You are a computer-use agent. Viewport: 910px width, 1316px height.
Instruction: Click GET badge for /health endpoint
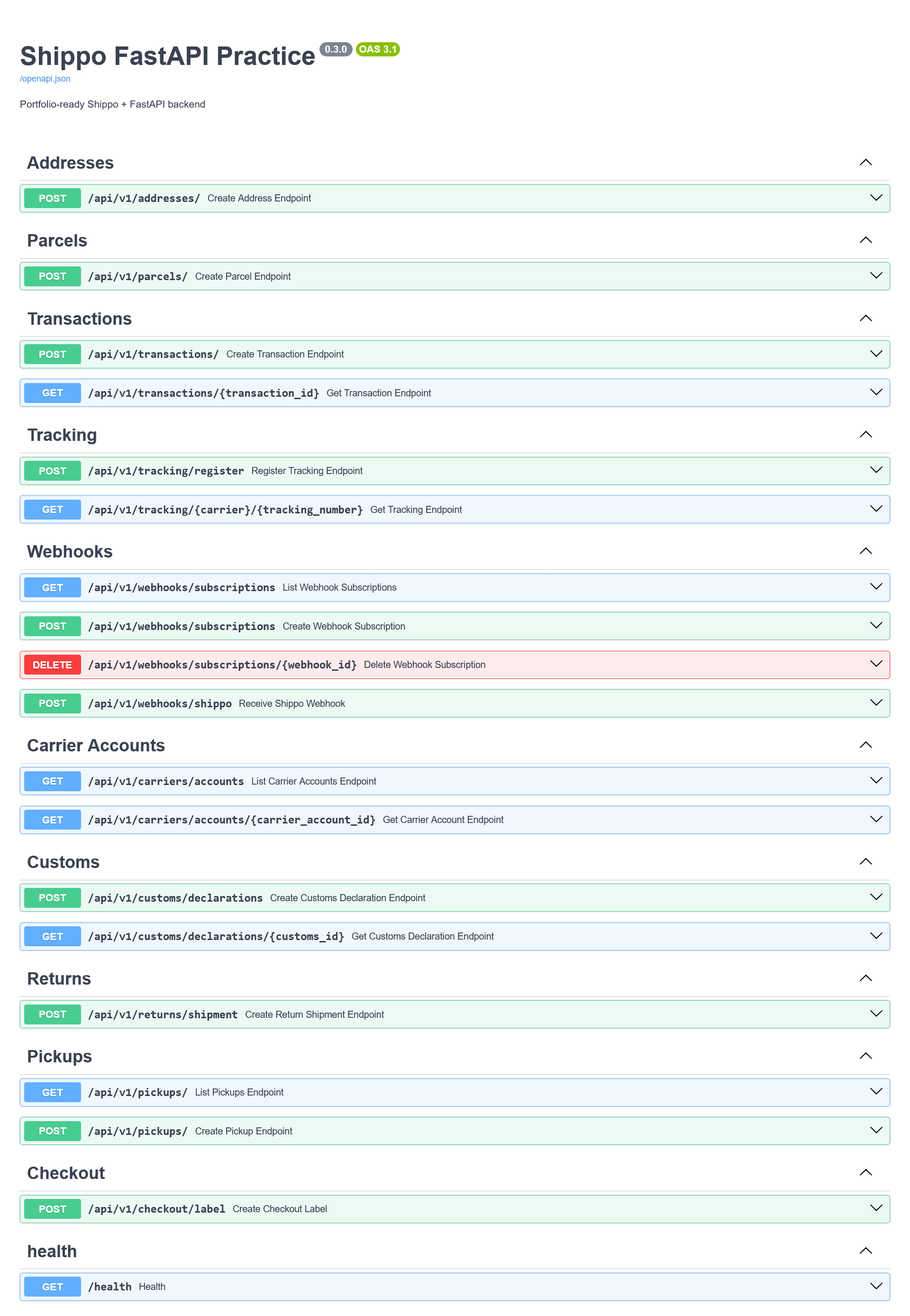pyautogui.click(x=53, y=1287)
